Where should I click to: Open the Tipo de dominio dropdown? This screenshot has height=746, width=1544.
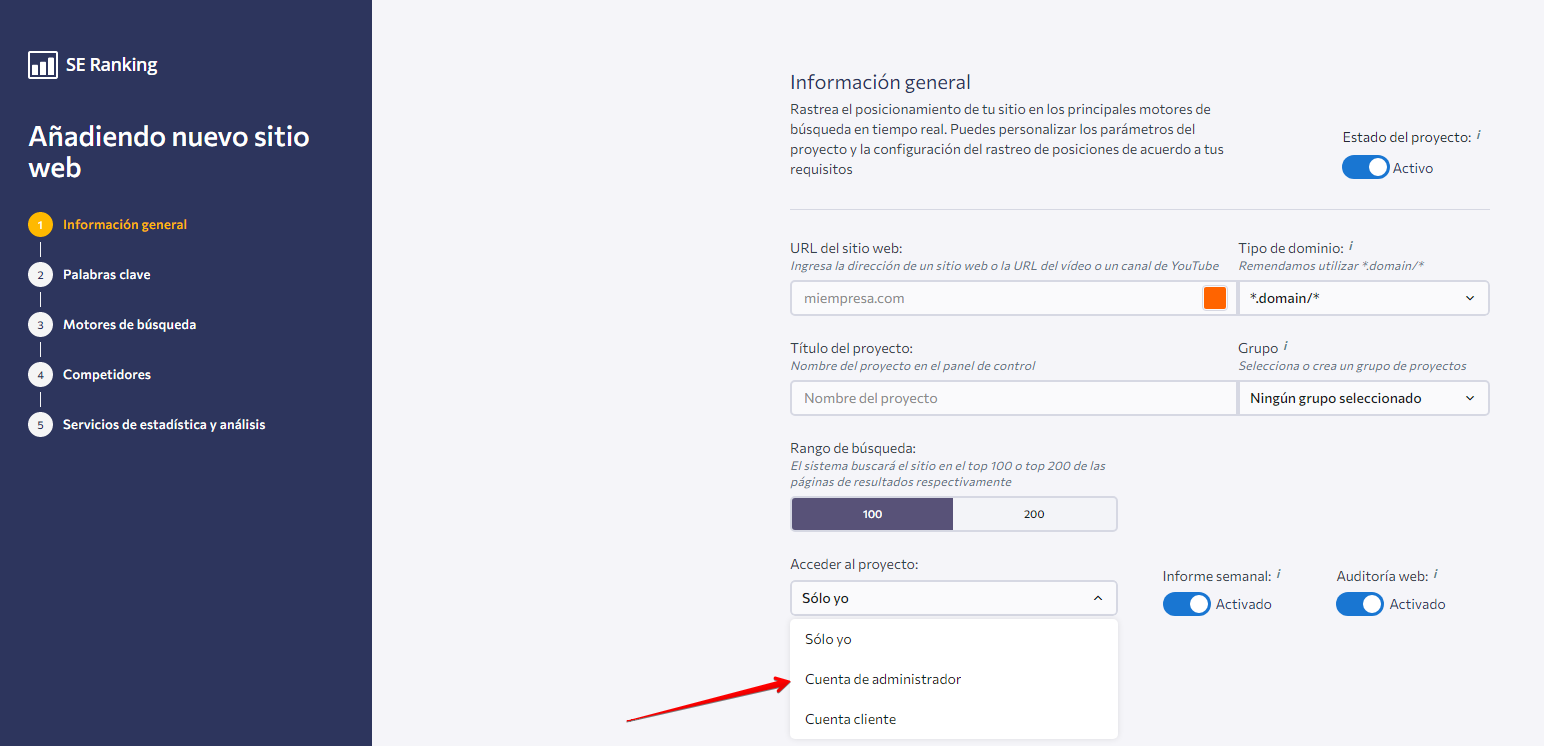tap(1363, 298)
